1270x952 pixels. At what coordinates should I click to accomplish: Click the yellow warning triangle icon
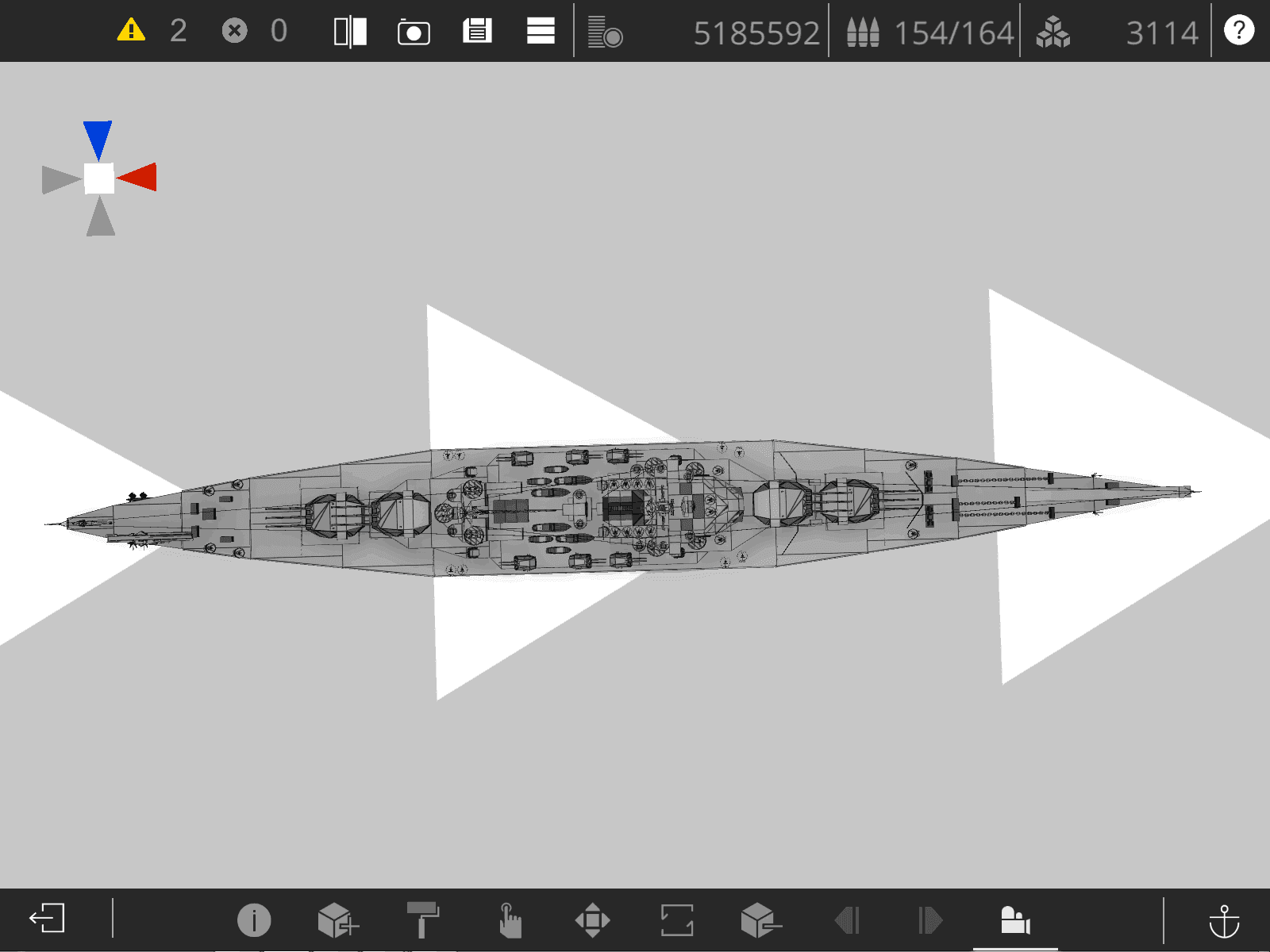(131, 30)
